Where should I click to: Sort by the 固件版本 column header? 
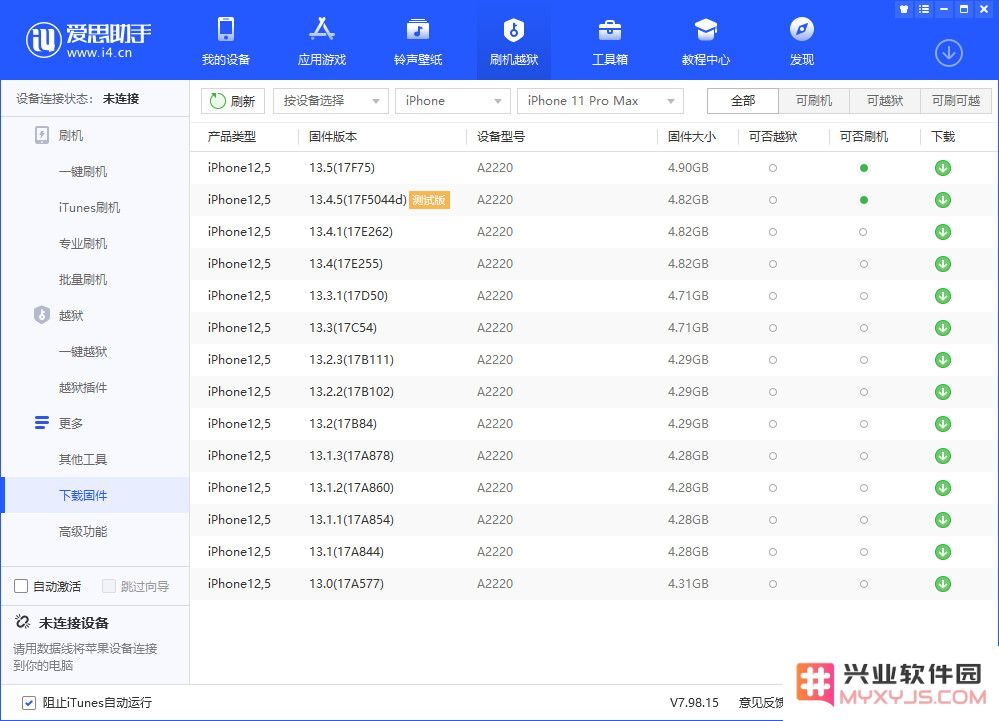coord(333,136)
